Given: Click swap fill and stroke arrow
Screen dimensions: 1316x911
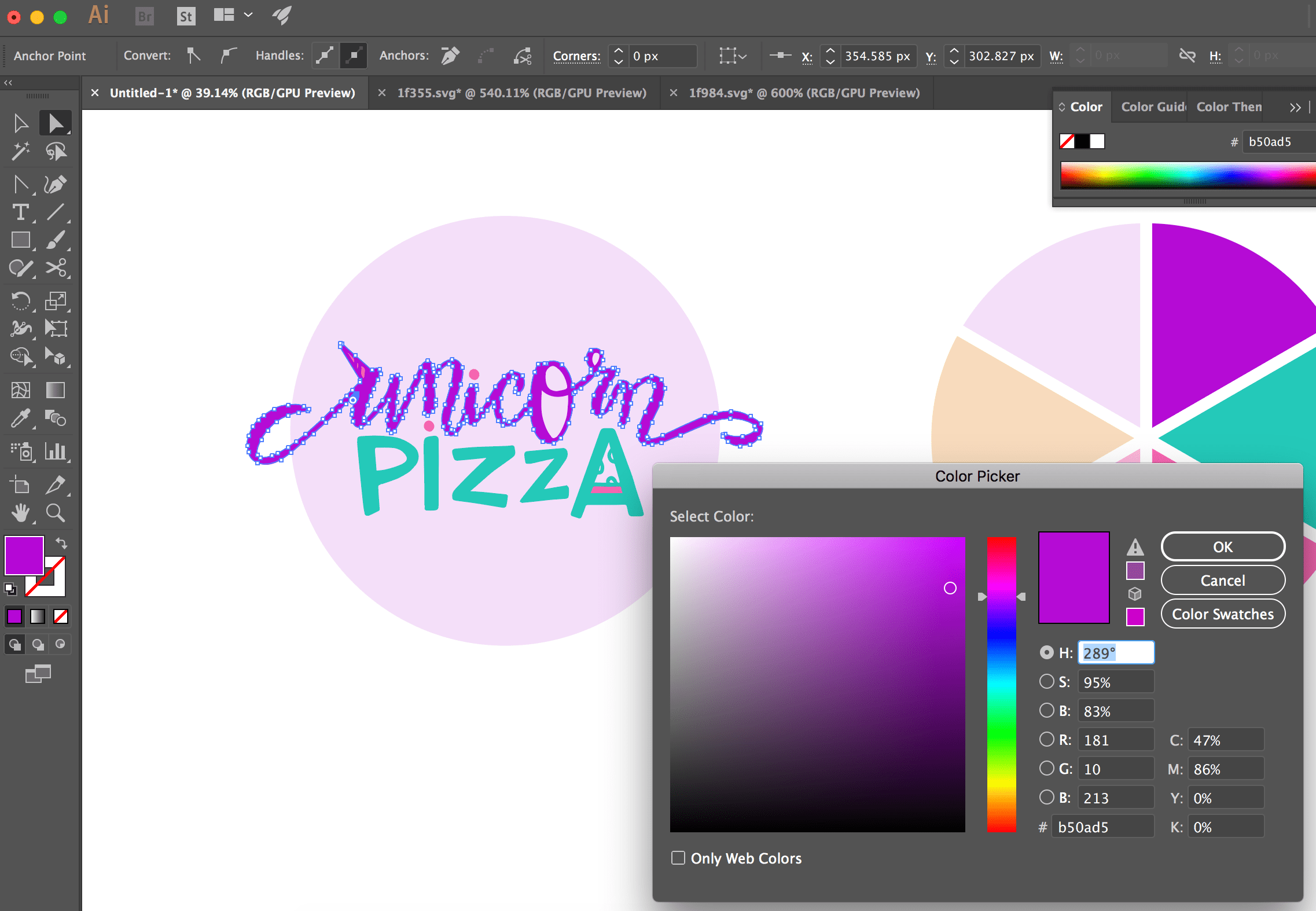Looking at the screenshot, I should pos(61,543).
